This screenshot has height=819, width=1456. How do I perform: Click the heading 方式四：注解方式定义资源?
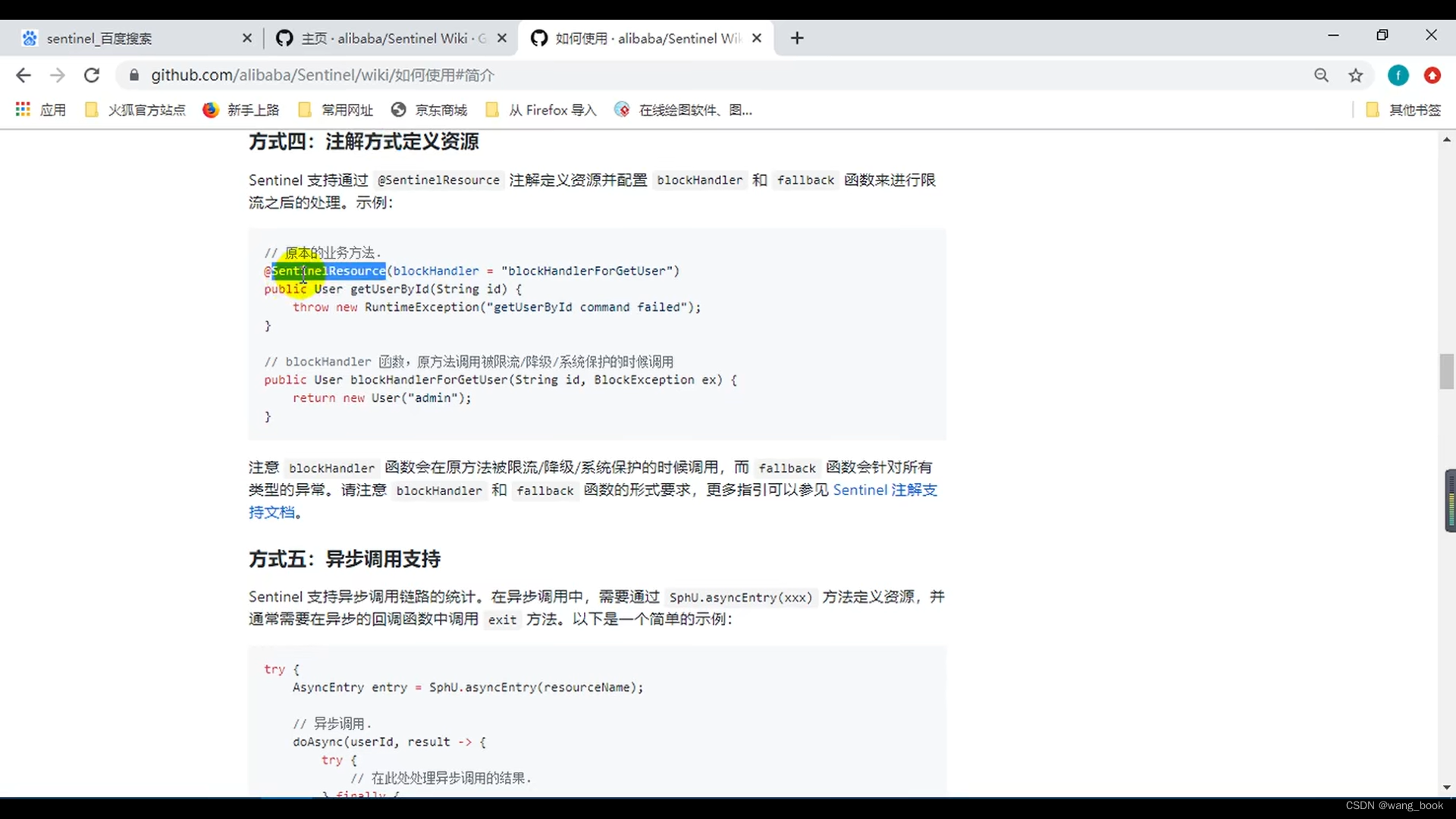point(363,142)
